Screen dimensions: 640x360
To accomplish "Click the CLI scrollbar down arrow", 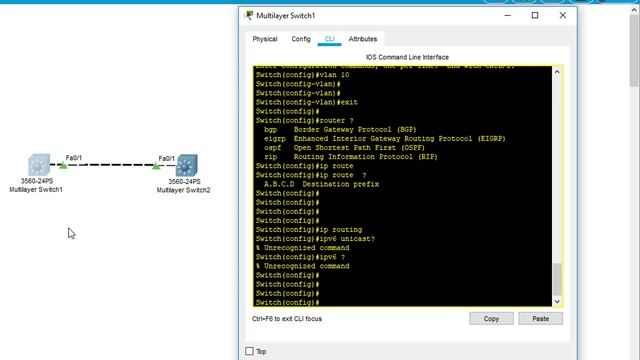I will click(557, 301).
